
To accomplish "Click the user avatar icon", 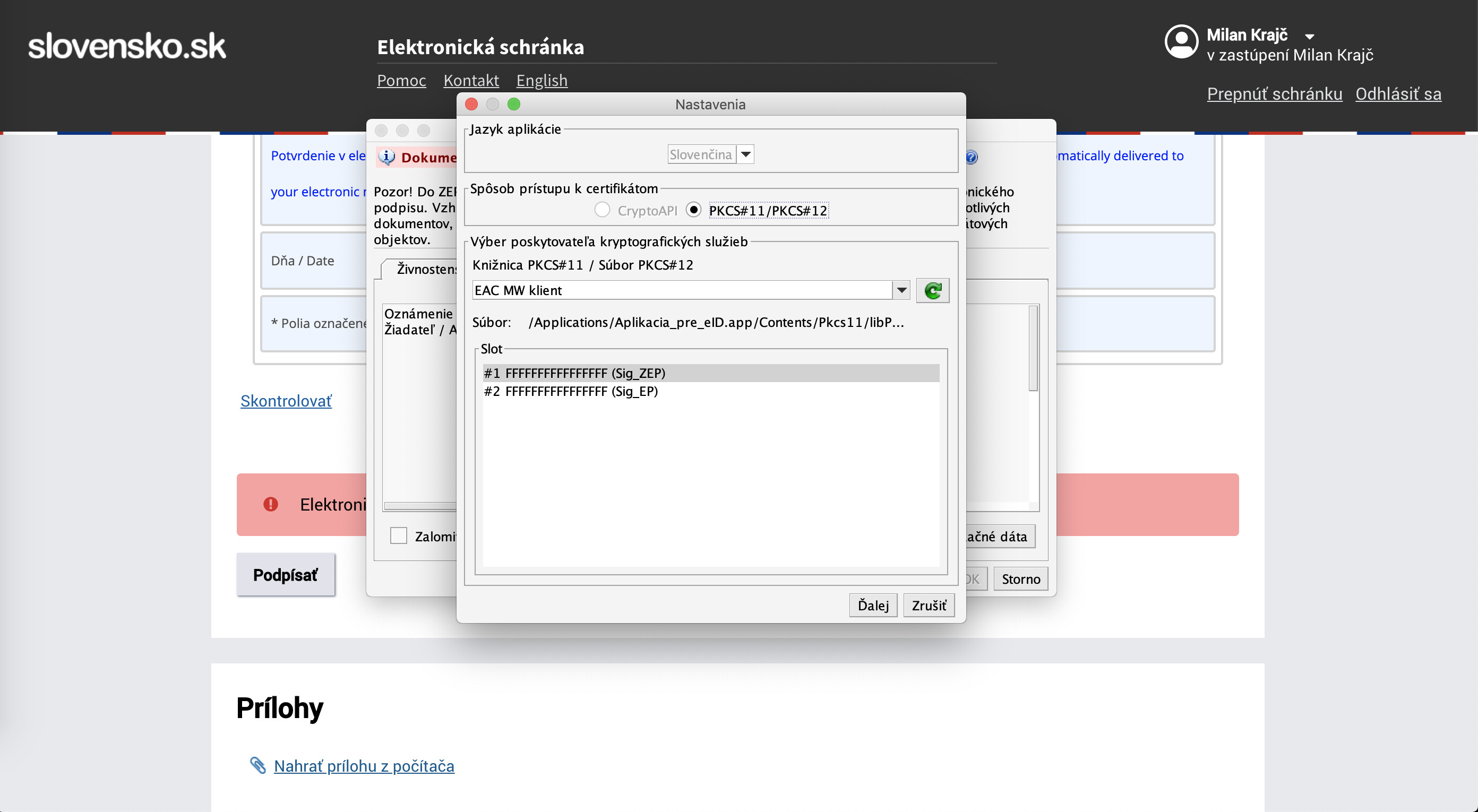I will click(1181, 41).
